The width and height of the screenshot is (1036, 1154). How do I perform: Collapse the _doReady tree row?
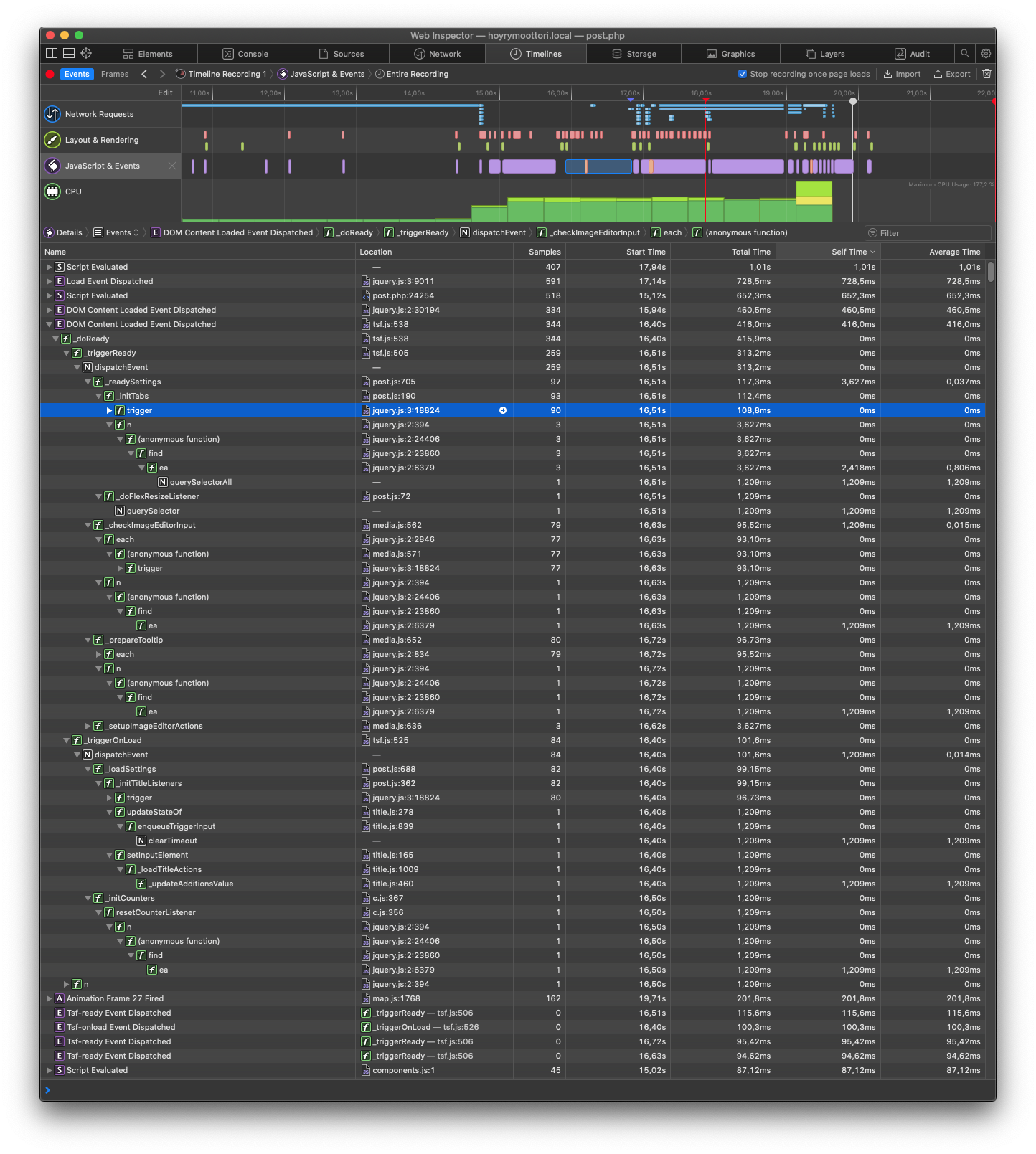click(x=55, y=339)
